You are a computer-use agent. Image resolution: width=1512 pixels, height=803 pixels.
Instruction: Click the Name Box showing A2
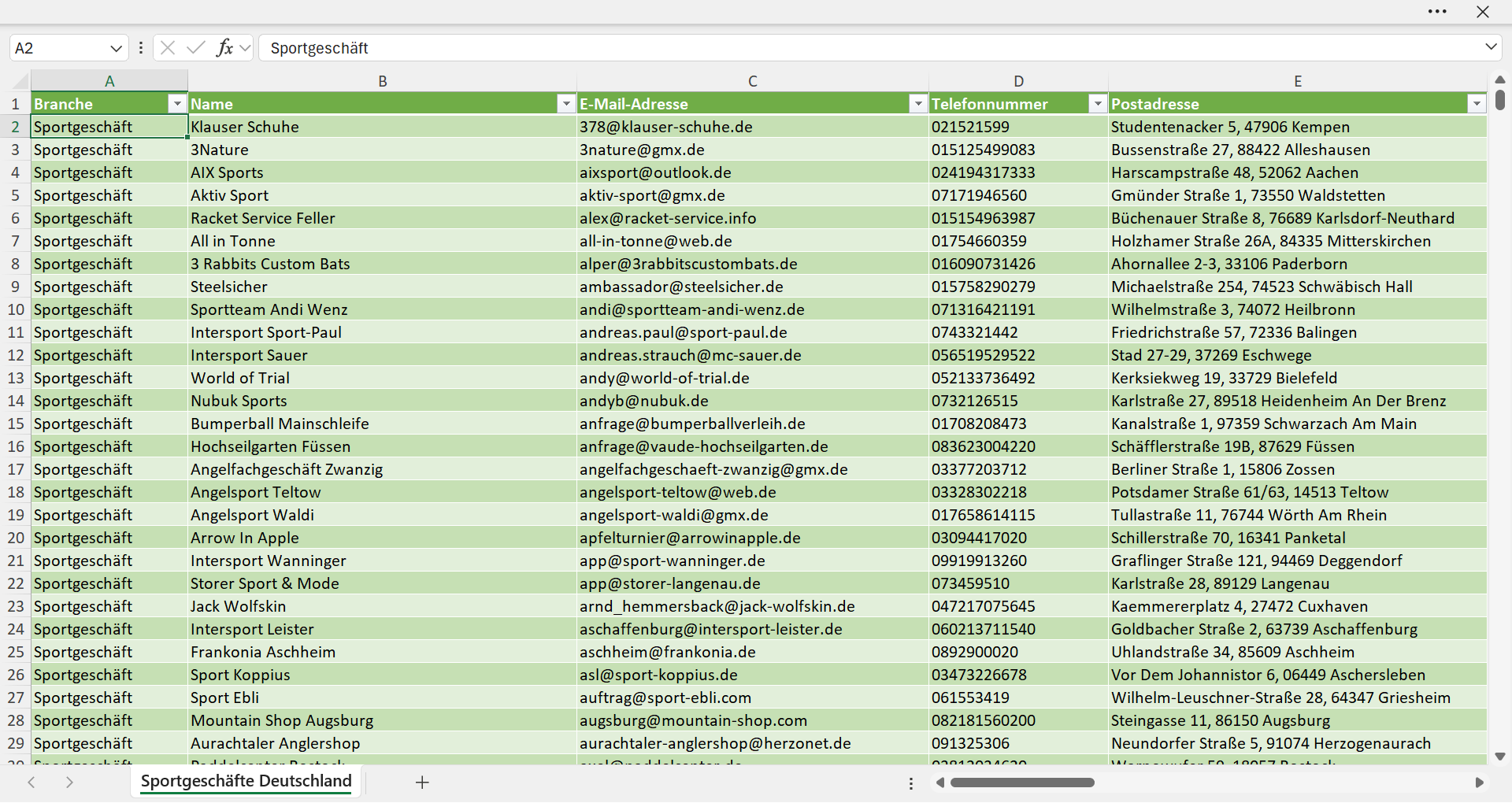pos(59,48)
